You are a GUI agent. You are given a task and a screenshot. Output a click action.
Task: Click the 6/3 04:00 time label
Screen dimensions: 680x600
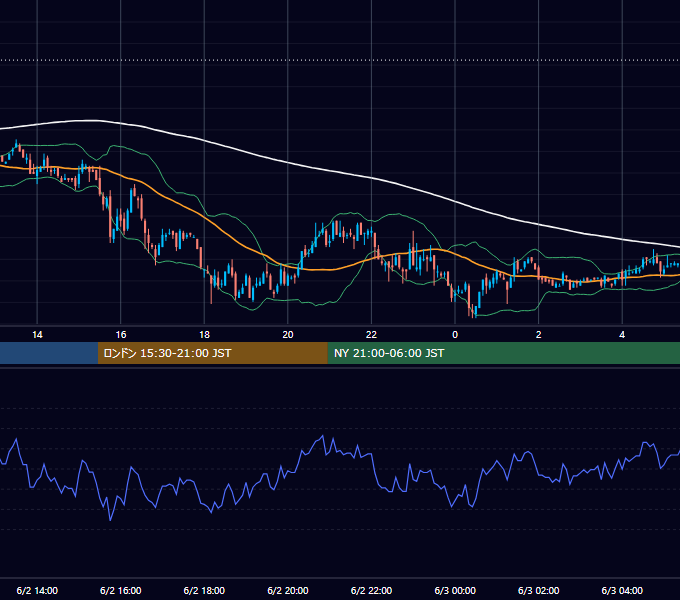[622, 590]
